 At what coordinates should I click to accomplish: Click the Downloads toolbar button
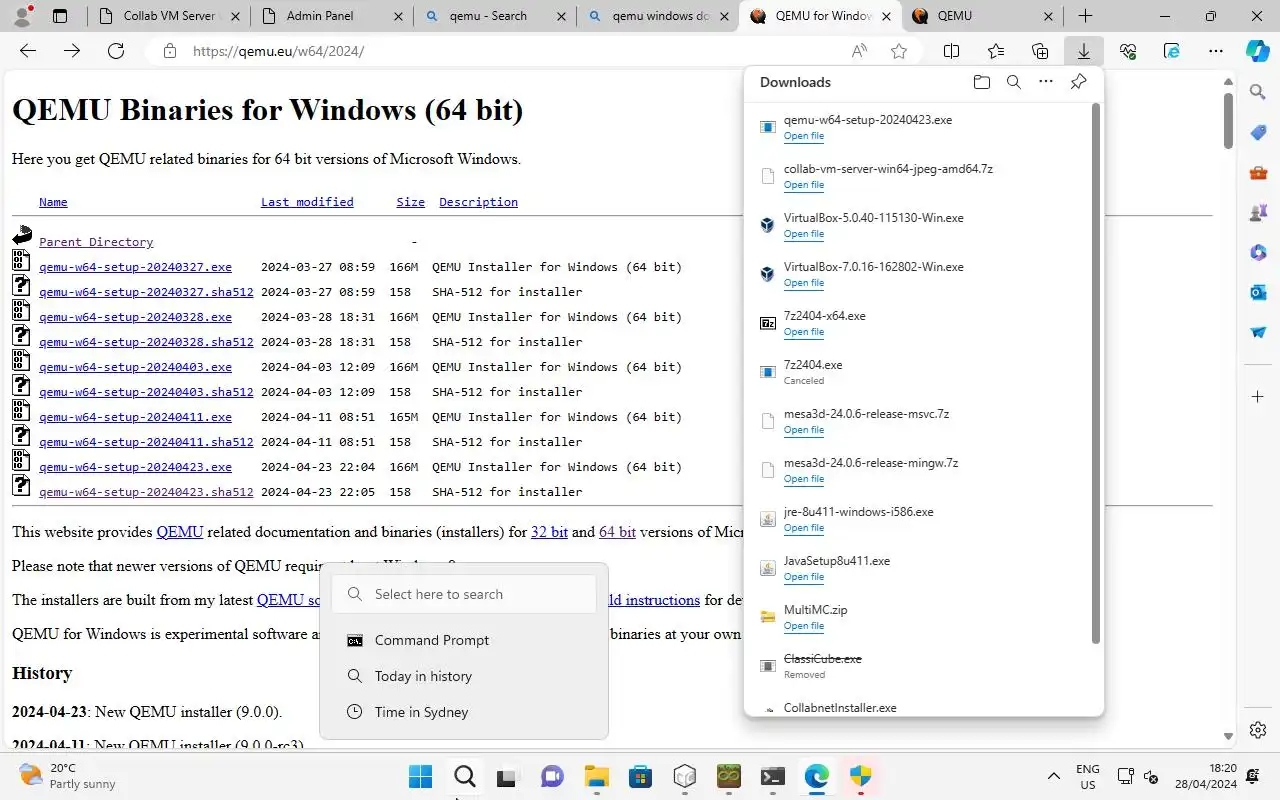(1083, 51)
